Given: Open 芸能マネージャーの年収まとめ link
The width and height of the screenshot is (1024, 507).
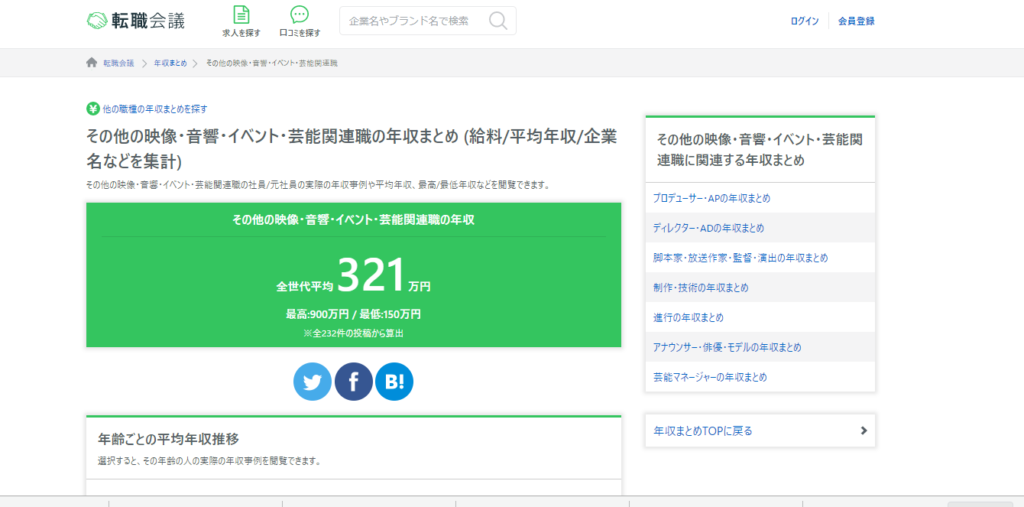Looking at the screenshot, I should [710, 378].
